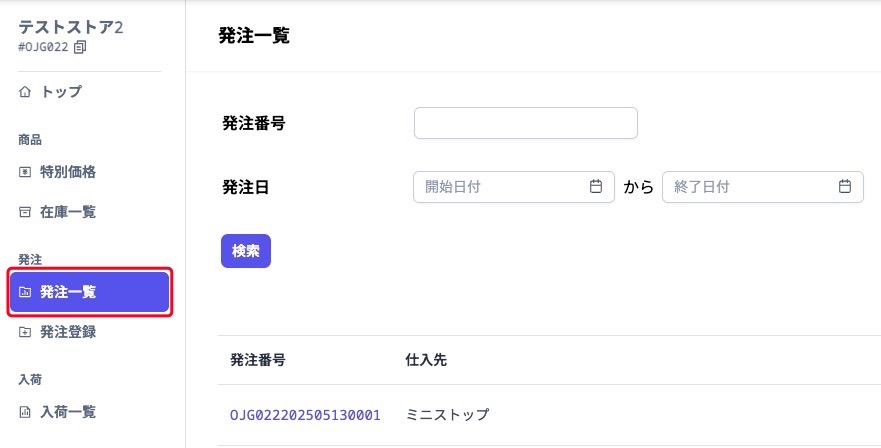Open the calendar icon in 終了日付 field
Image resolution: width=881 pixels, height=448 pixels.
pyautogui.click(x=845, y=187)
